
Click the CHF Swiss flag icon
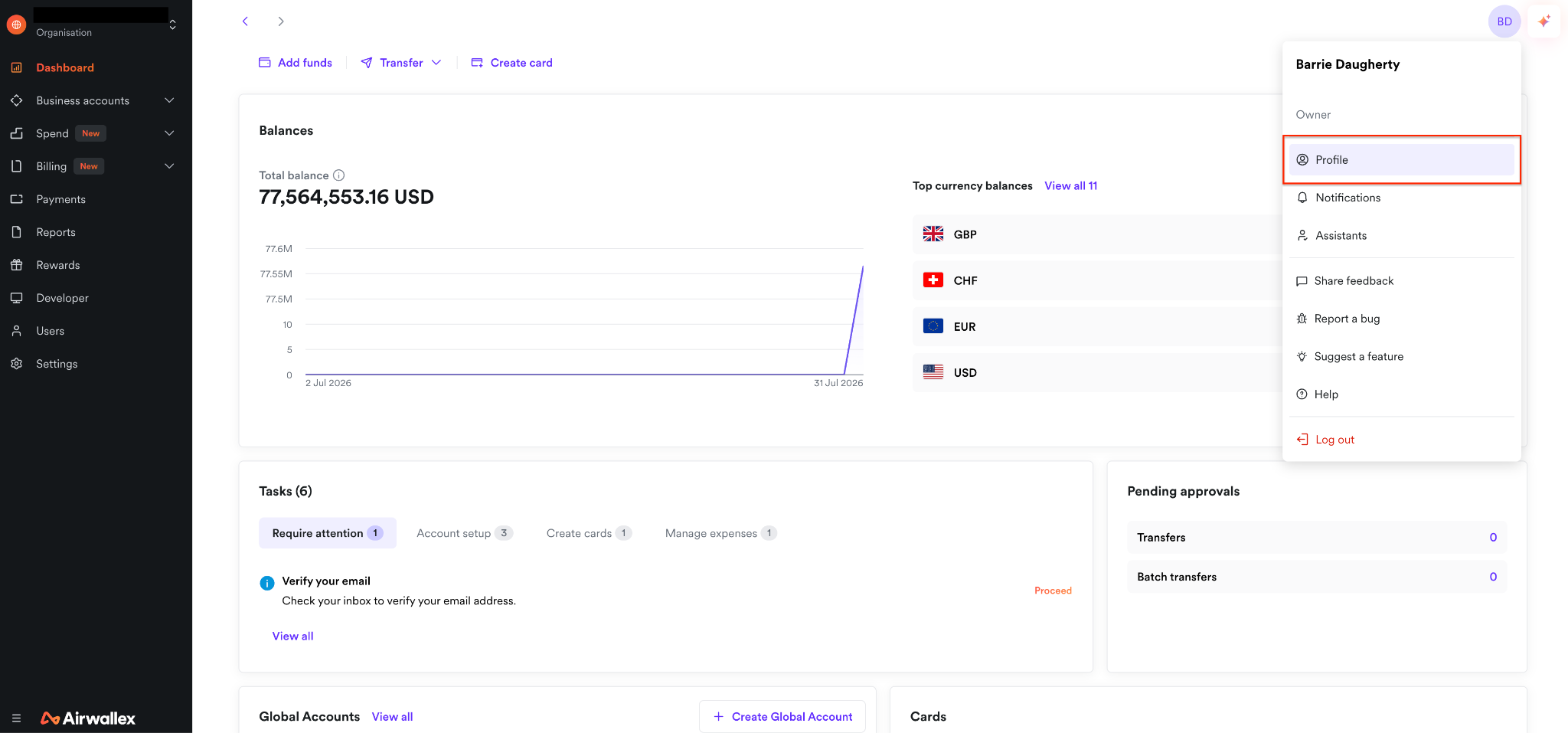(933, 280)
